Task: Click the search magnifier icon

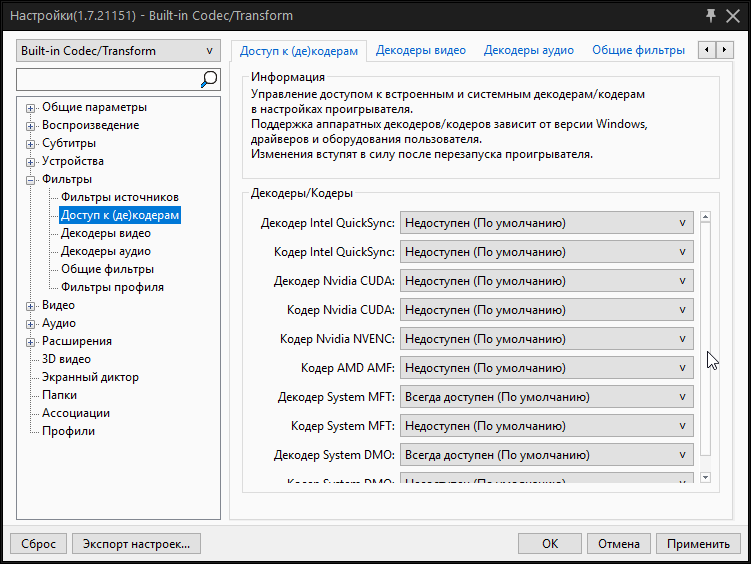Action: pyautogui.click(x=209, y=79)
